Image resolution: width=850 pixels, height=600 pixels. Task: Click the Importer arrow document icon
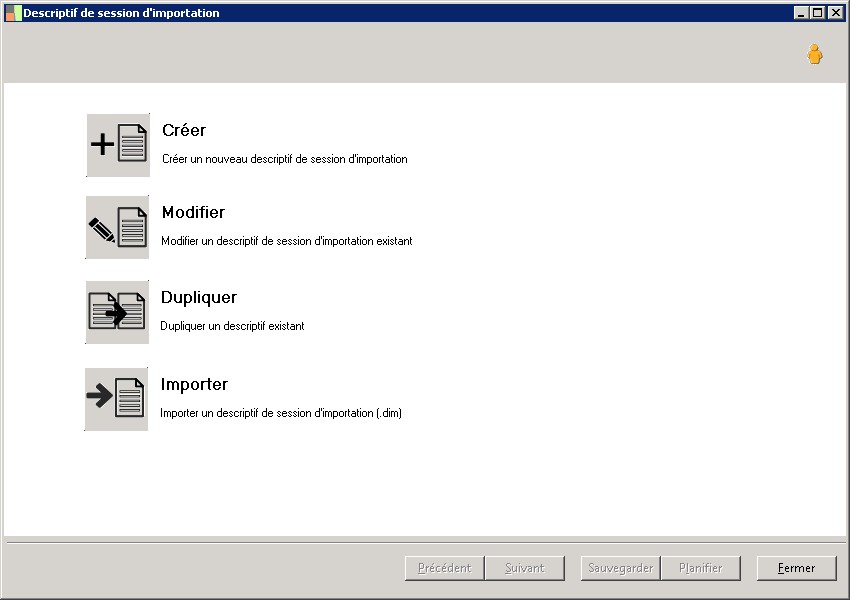tap(117, 399)
